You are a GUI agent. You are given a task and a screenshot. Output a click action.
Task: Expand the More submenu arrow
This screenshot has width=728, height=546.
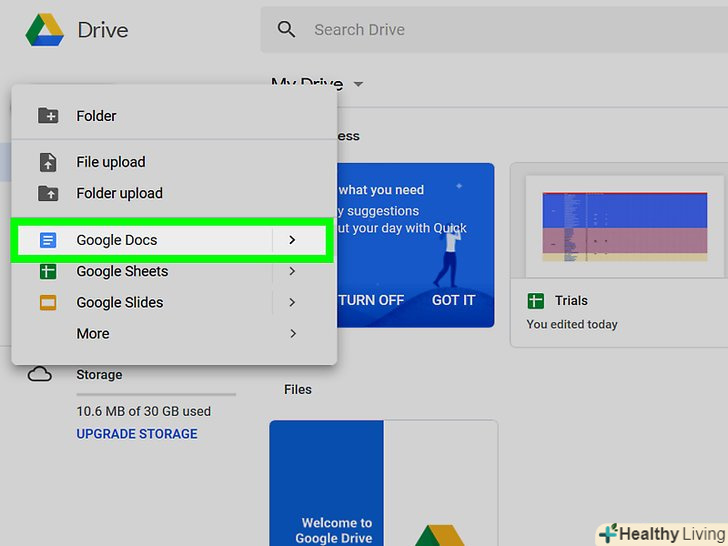coord(292,333)
